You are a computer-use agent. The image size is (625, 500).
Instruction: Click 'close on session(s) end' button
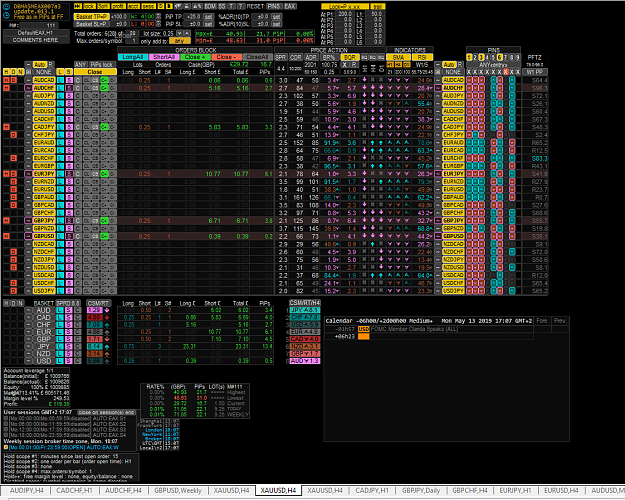106,412
